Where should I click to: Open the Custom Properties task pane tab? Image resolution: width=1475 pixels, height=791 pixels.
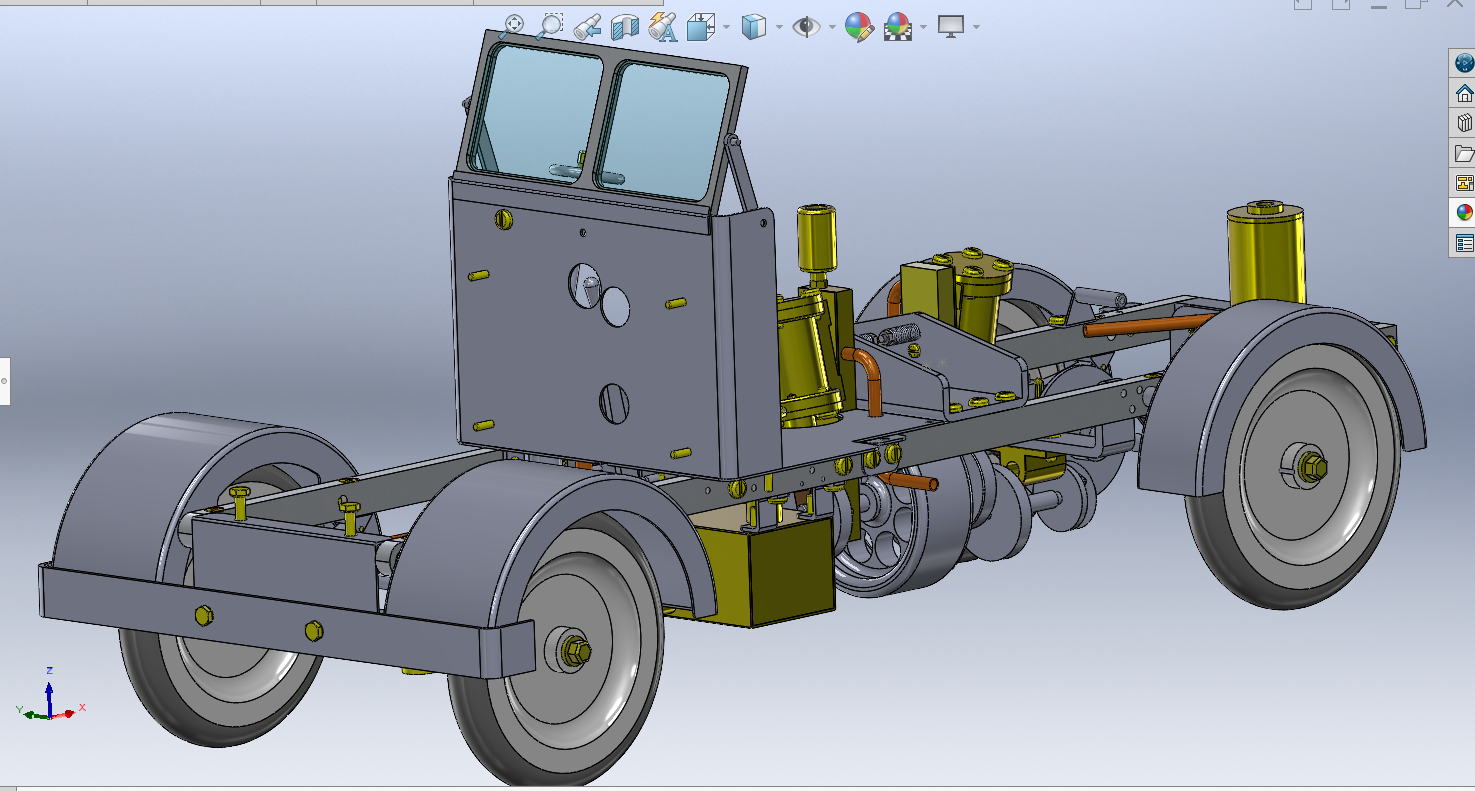[x=1464, y=243]
